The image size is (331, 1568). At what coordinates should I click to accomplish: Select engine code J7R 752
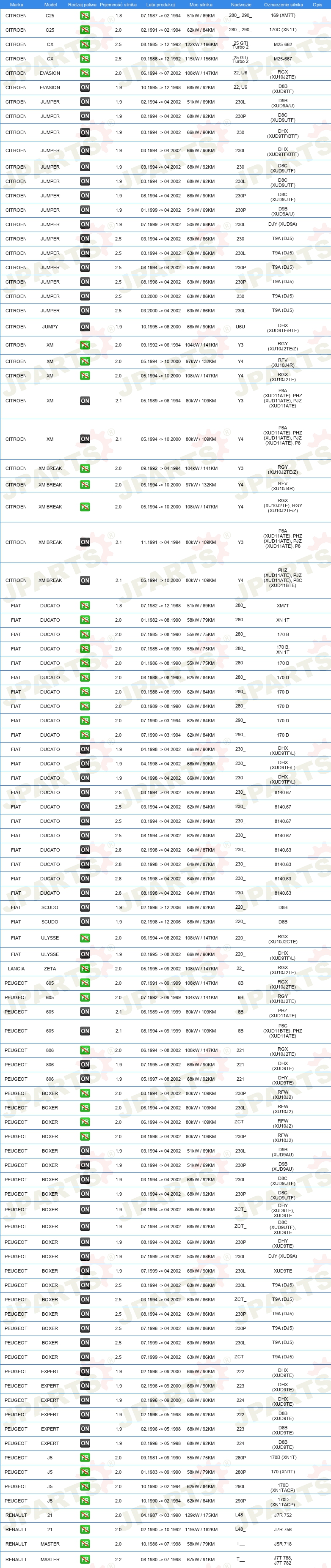click(283, 1515)
